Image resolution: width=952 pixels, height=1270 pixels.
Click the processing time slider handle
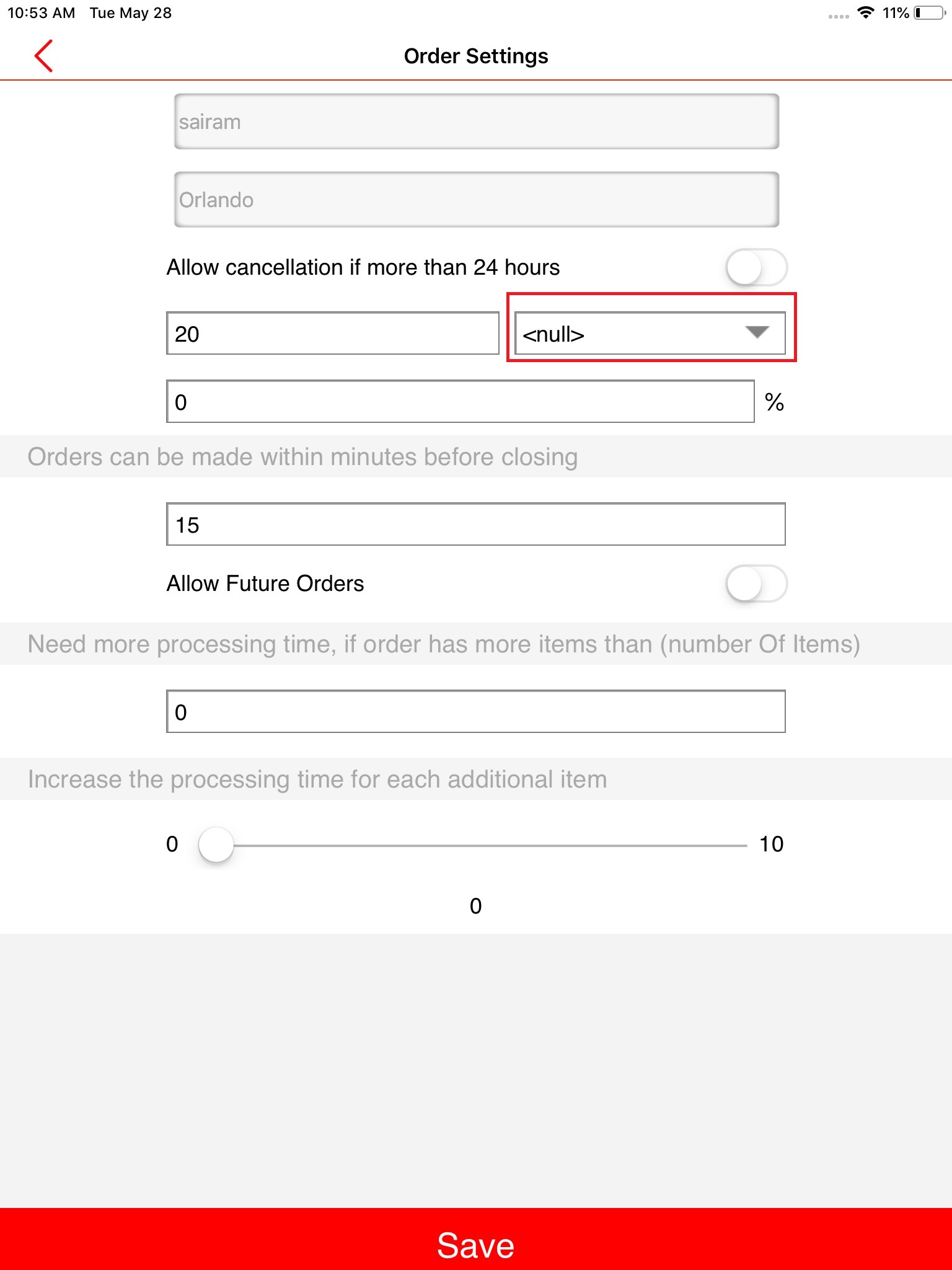pos(216,845)
